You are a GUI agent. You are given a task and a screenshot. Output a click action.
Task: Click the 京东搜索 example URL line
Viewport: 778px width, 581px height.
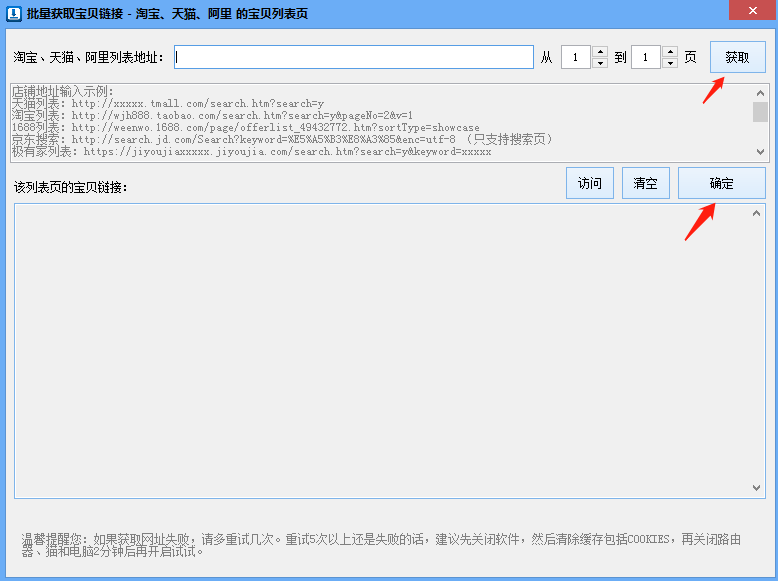pos(282,139)
